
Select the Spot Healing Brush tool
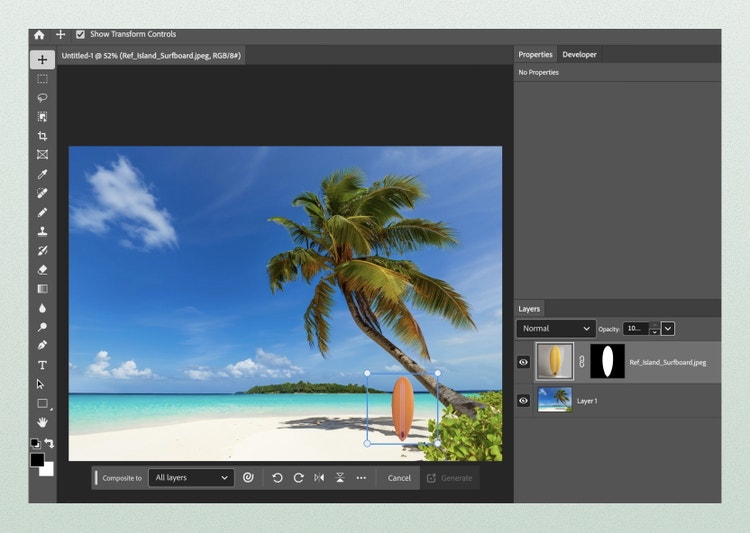[x=43, y=193]
